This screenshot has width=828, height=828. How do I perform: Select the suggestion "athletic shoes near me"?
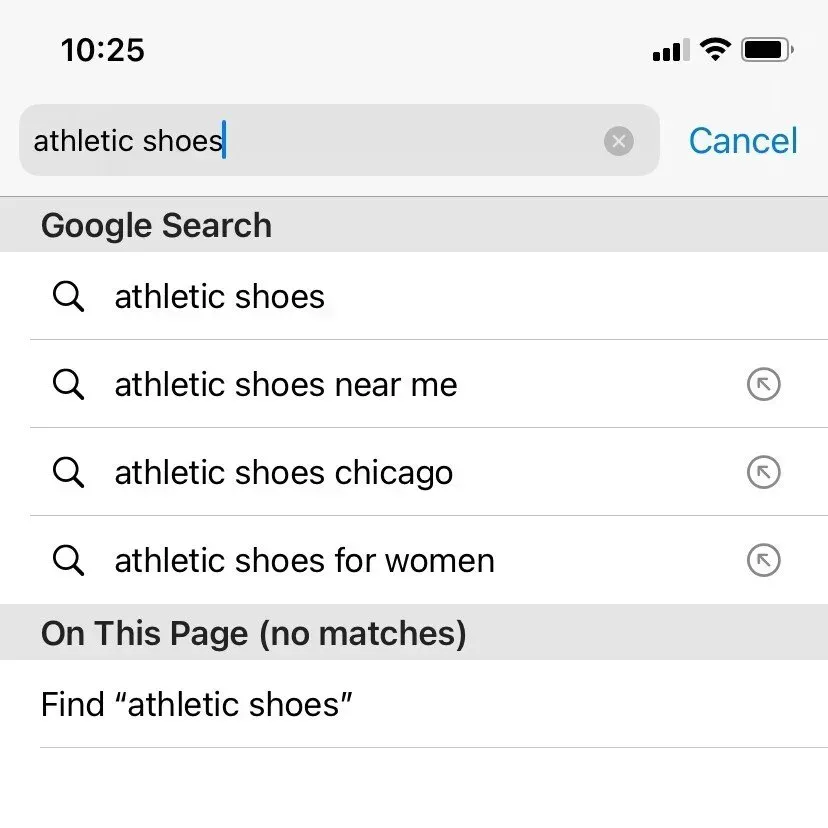285,384
